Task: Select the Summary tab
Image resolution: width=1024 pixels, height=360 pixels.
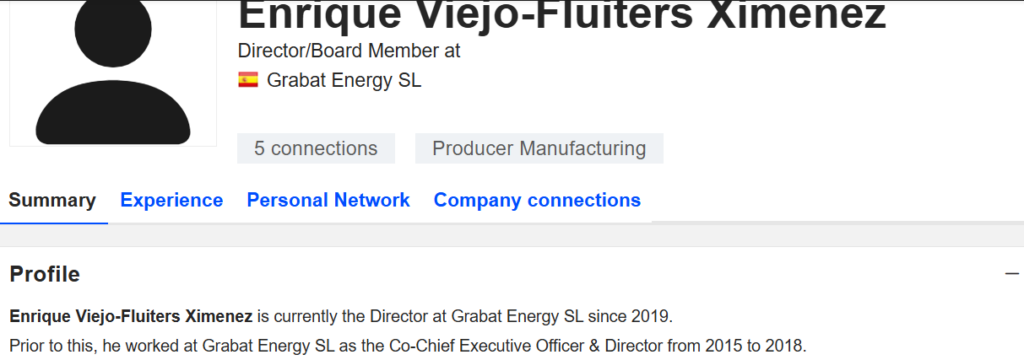Action: pyautogui.click(x=52, y=200)
